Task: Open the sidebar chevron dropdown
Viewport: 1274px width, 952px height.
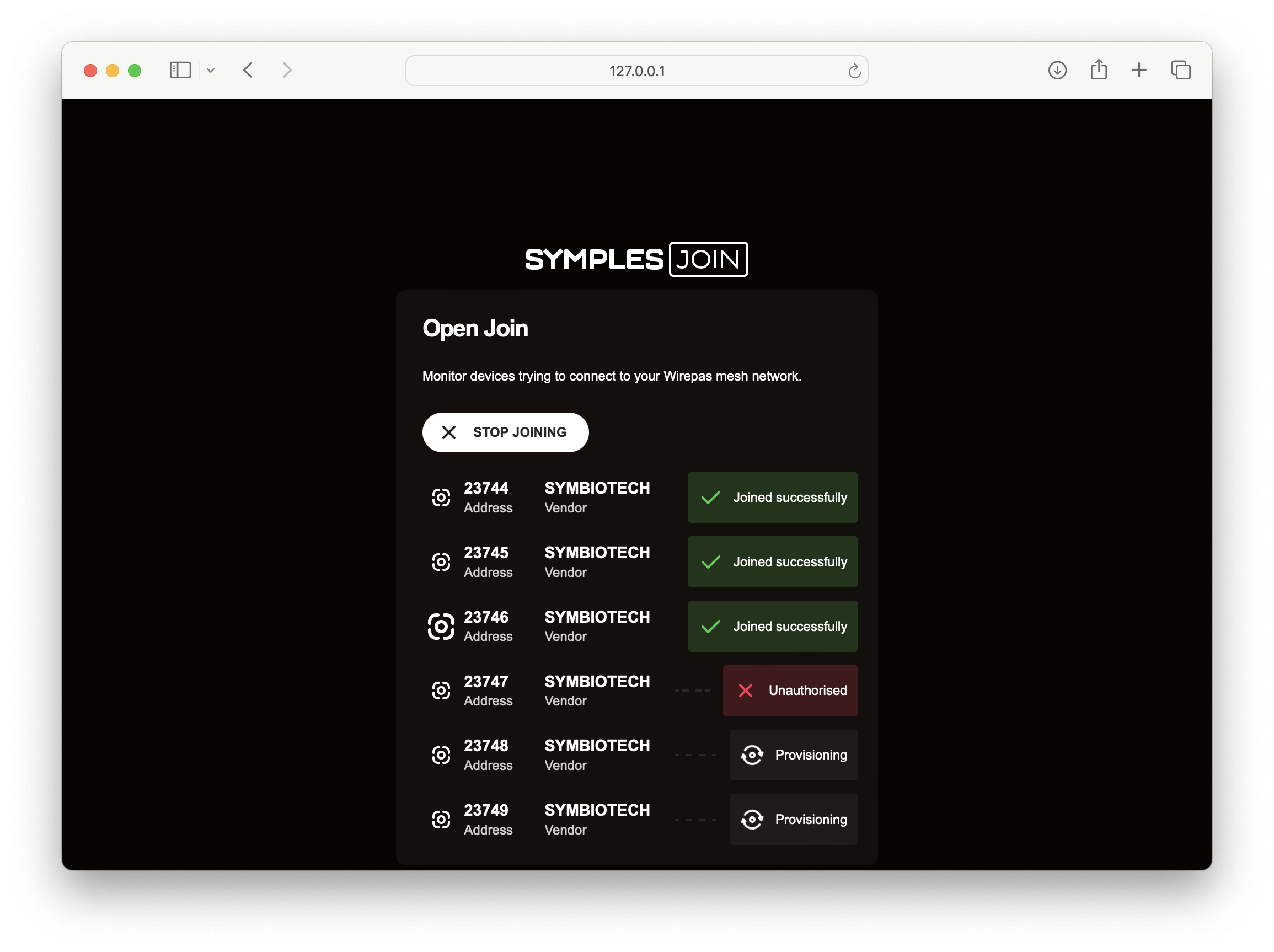Action: (211, 69)
